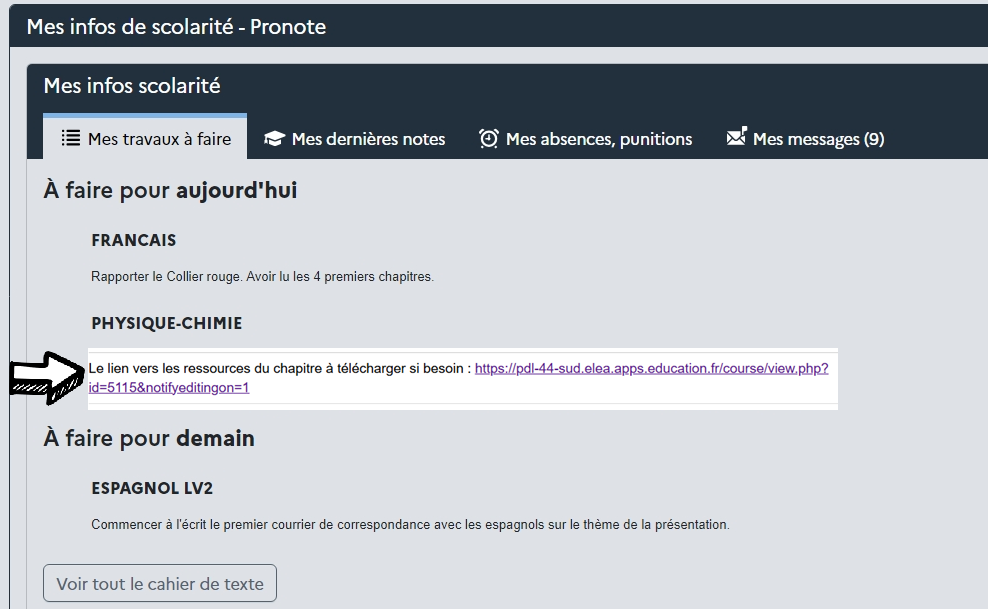Click the Spanish correspondence homework description
The image size is (988, 609).
pyautogui.click(x=410, y=524)
